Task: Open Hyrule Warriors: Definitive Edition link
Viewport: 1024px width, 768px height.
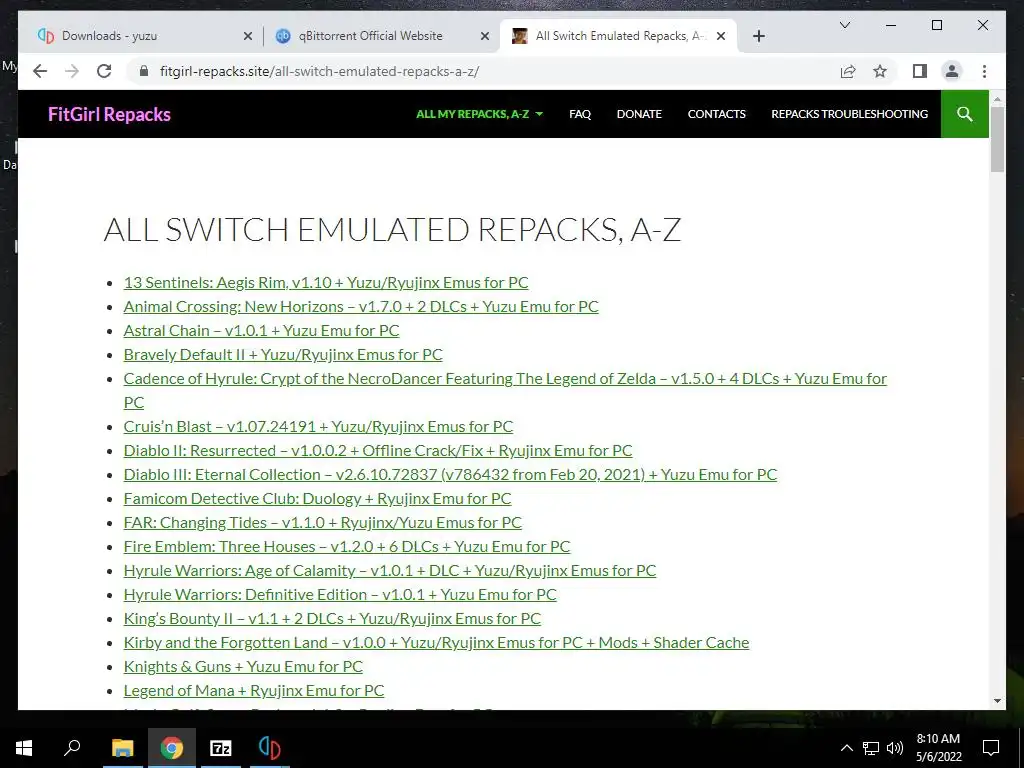Action: [x=340, y=595]
